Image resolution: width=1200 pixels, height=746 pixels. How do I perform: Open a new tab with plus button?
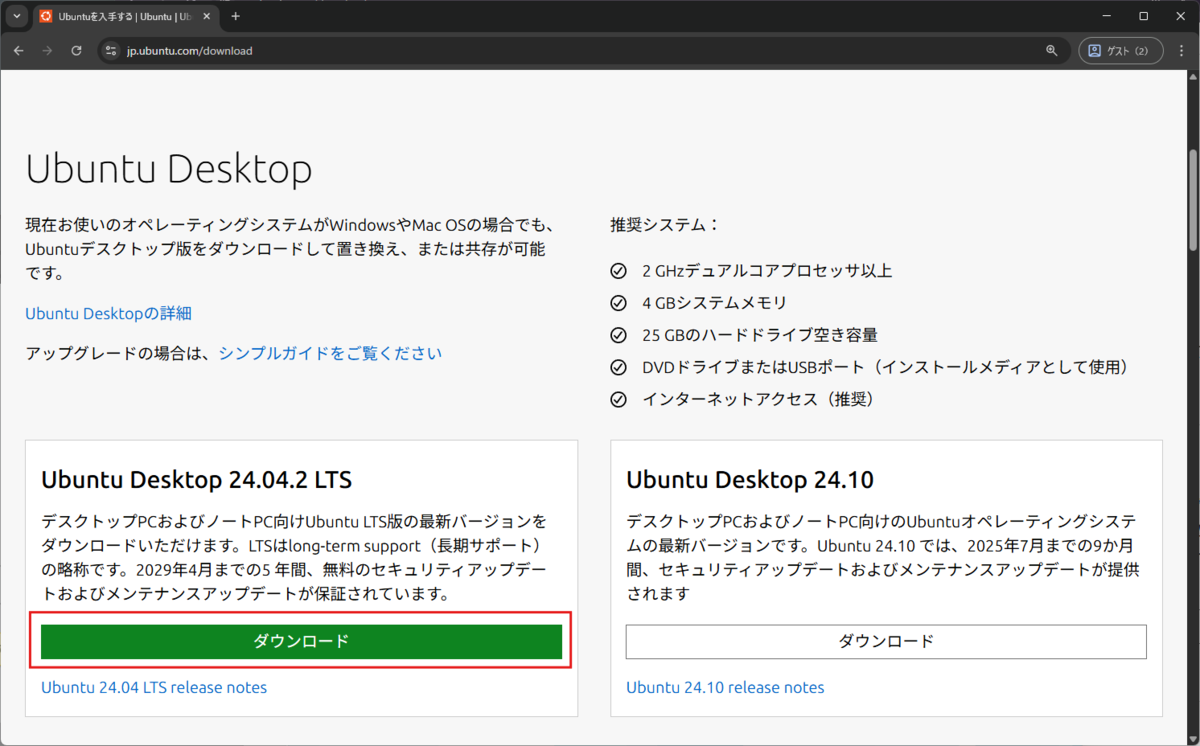[236, 16]
